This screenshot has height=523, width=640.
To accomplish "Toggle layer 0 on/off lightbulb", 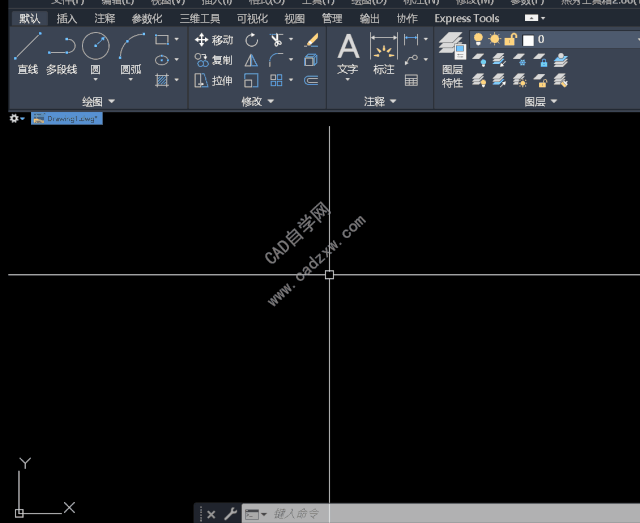I will click(478, 39).
